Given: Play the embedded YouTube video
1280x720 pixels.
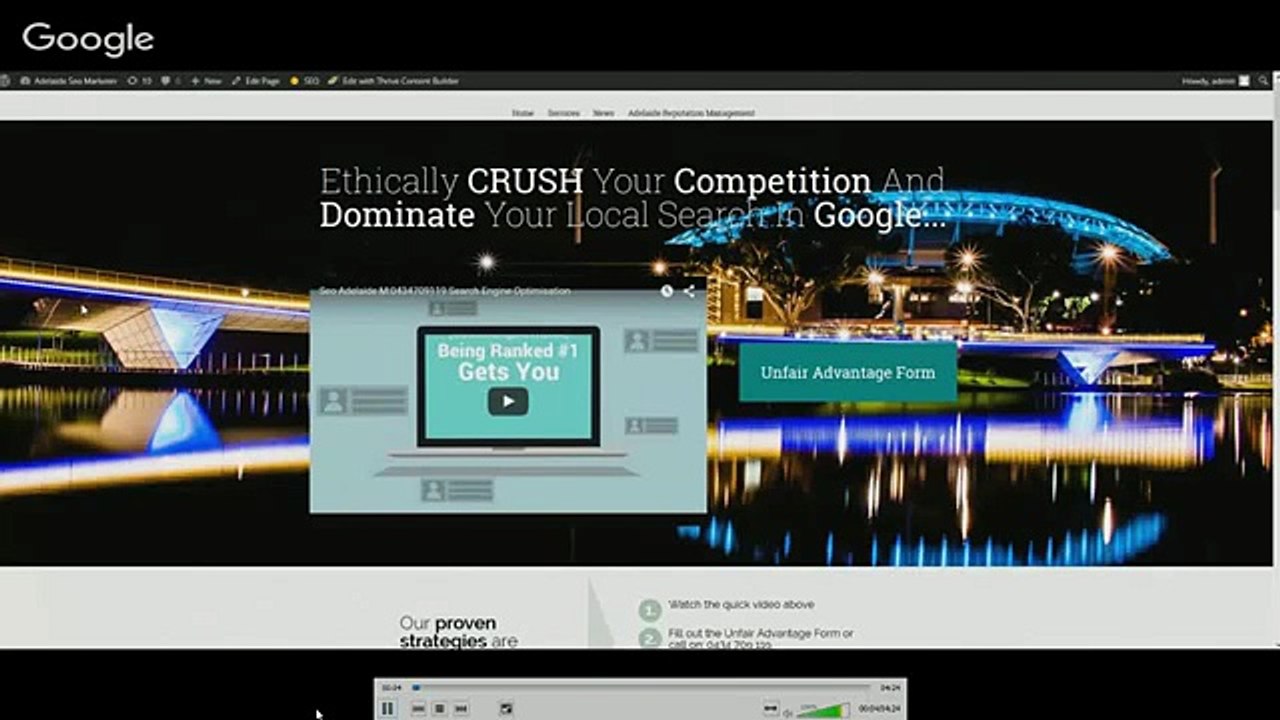Looking at the screenshot, I should click(508, 402).
